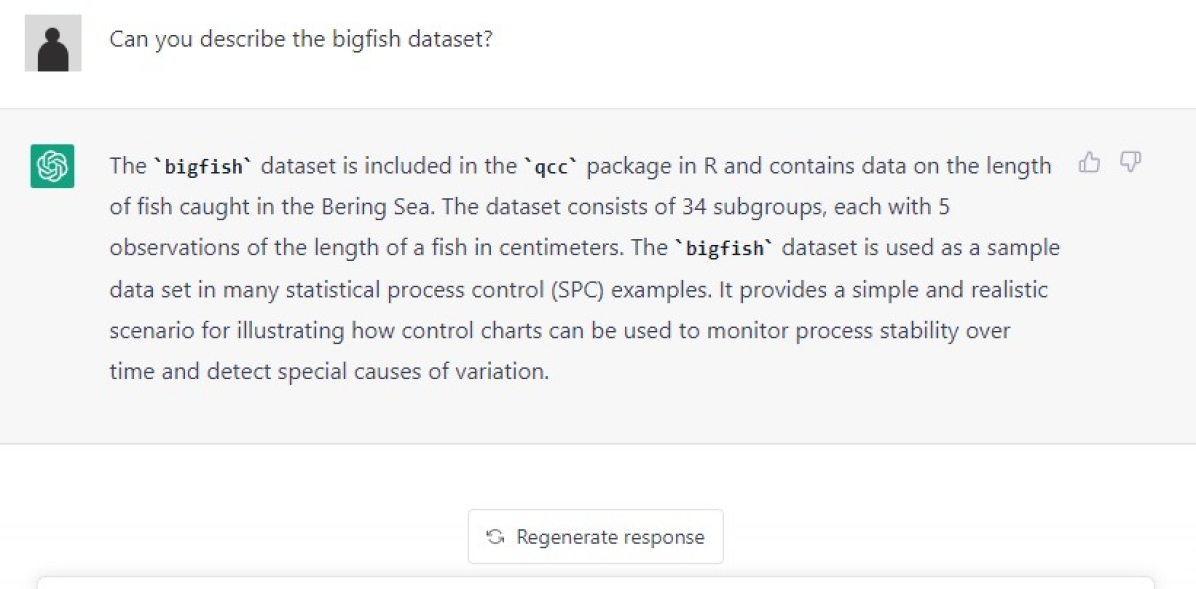Click the user profile avatar silhouette
Screen dimensions: 1196x589
53,43
